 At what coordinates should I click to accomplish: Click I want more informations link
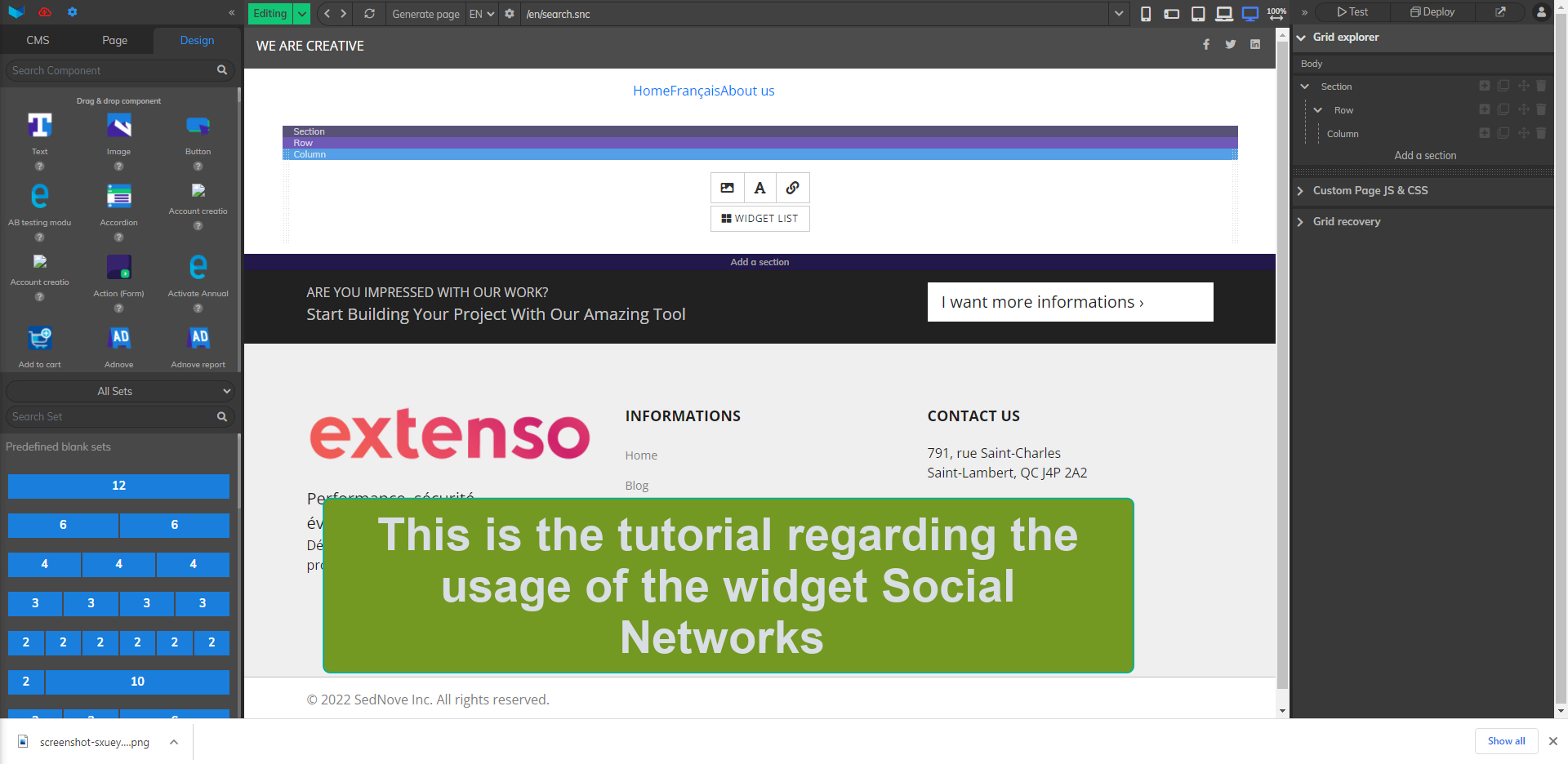1070,302
